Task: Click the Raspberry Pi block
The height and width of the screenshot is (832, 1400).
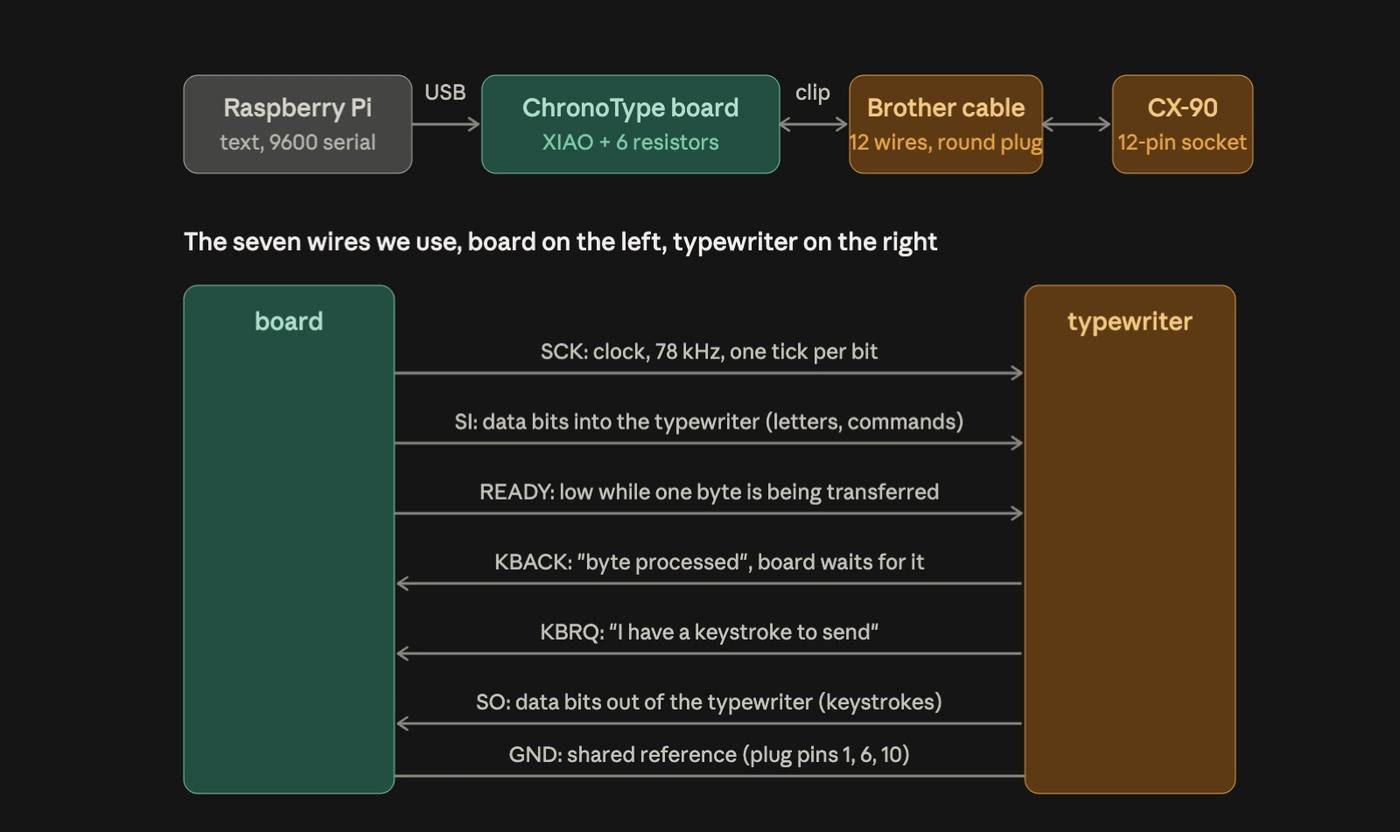Action: pos(297,124)
